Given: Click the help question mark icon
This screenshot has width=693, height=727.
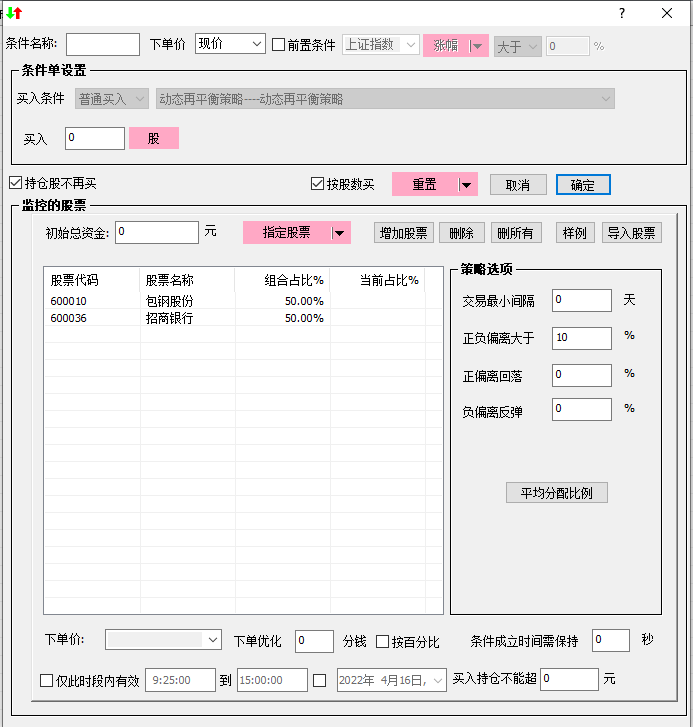Looking at the screenshot, I should (x=622, y=13).
